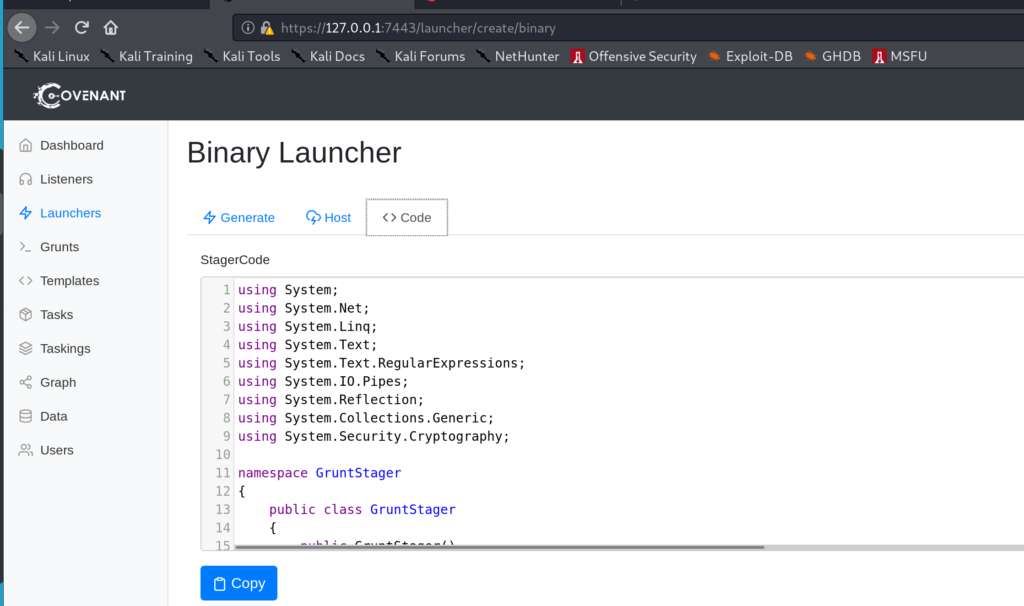This screenshot has width=1024, height=606.
Task: Click the Graph share-nodes icon
Action: point(25,383)
